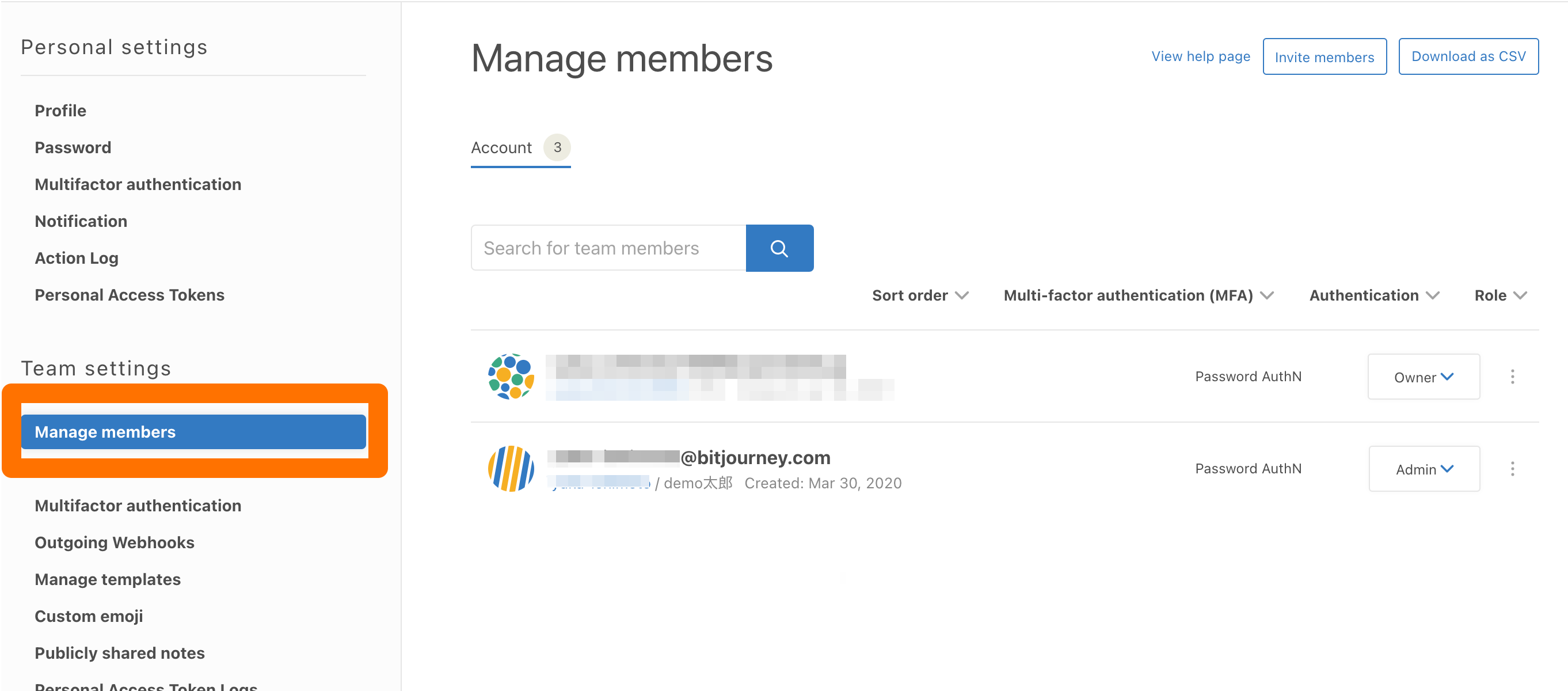Screen dimensions: 1568x691
Task: Open Personal Access Tokens settings
Action: [129, 295]
